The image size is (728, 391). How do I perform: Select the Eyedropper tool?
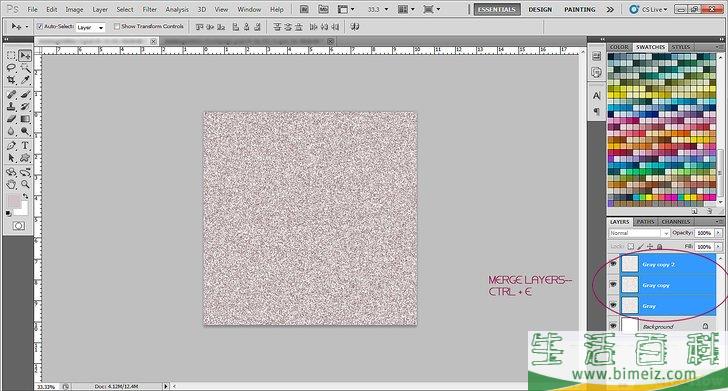click(x=25, y=80)
